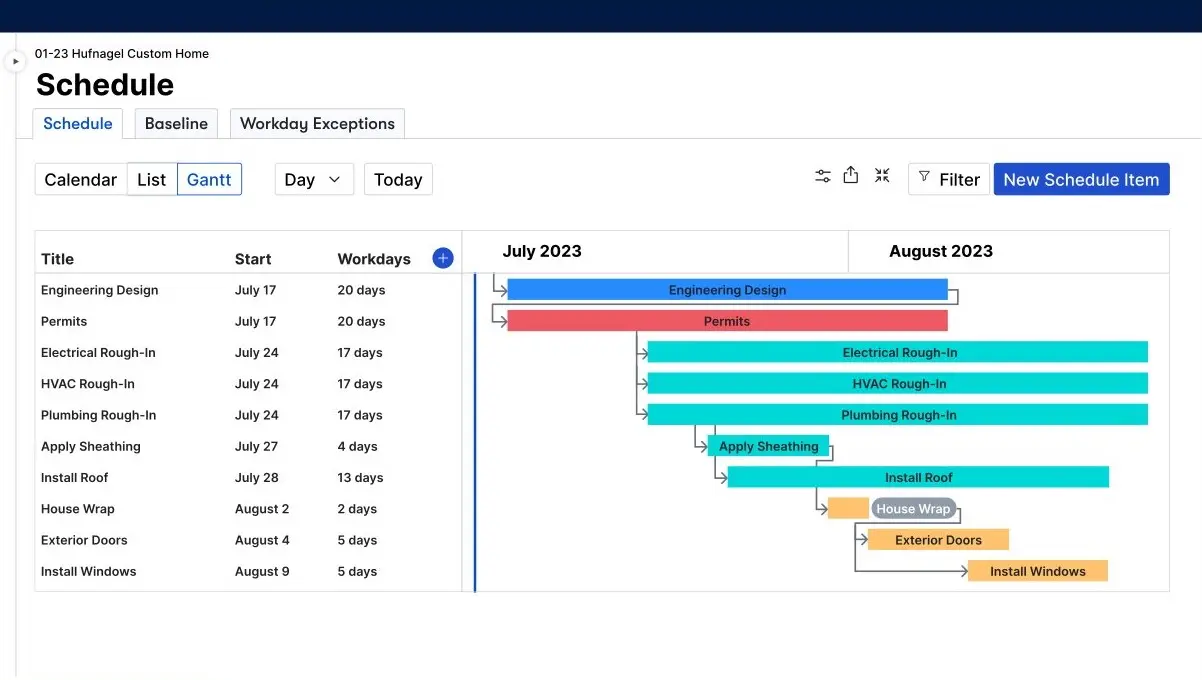Open the Workday Exceptions tab
Viewport: 1202px width, 680px height.
317,123
